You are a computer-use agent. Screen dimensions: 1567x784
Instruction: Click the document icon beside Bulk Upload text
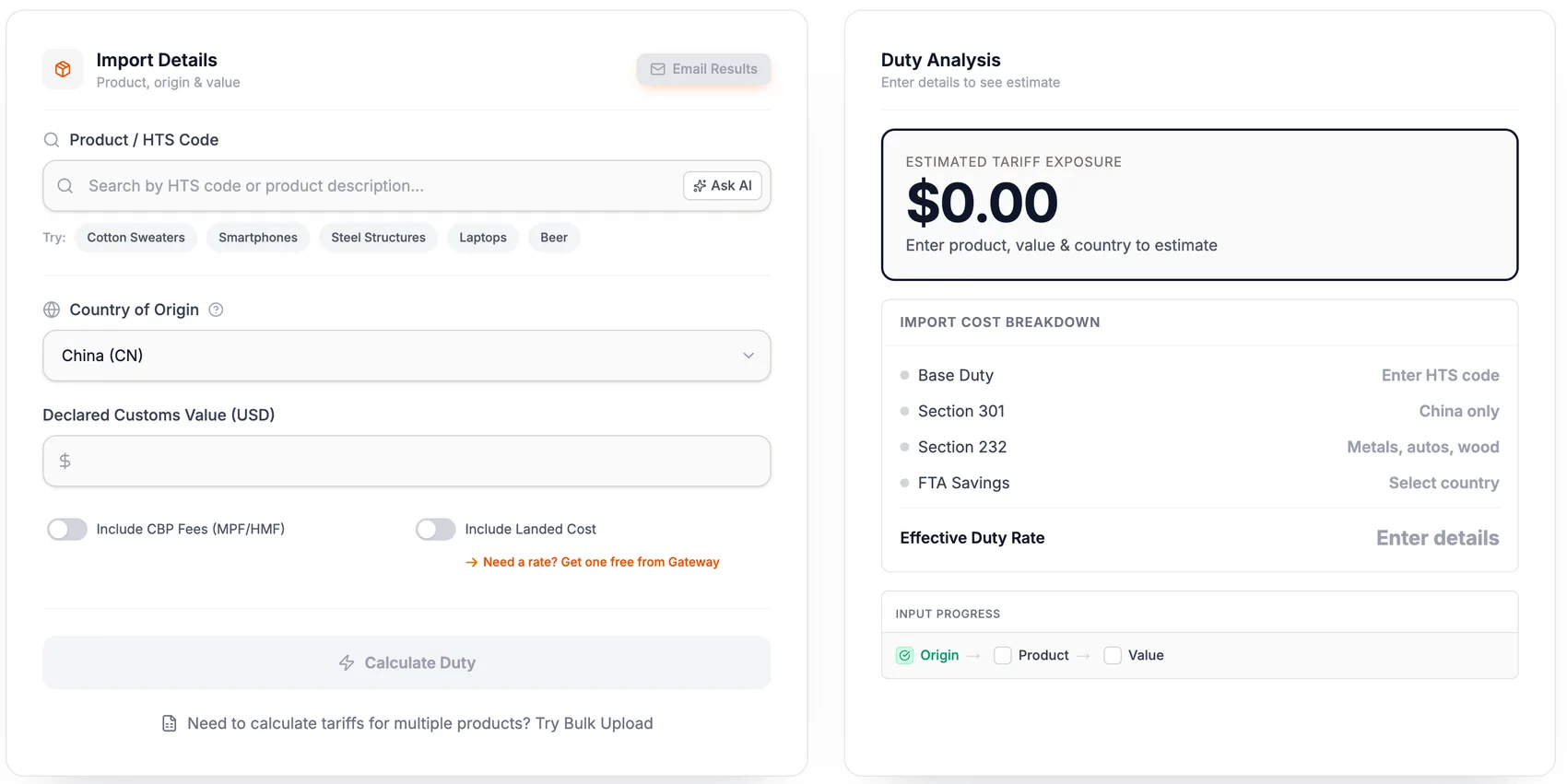point(170,723)
